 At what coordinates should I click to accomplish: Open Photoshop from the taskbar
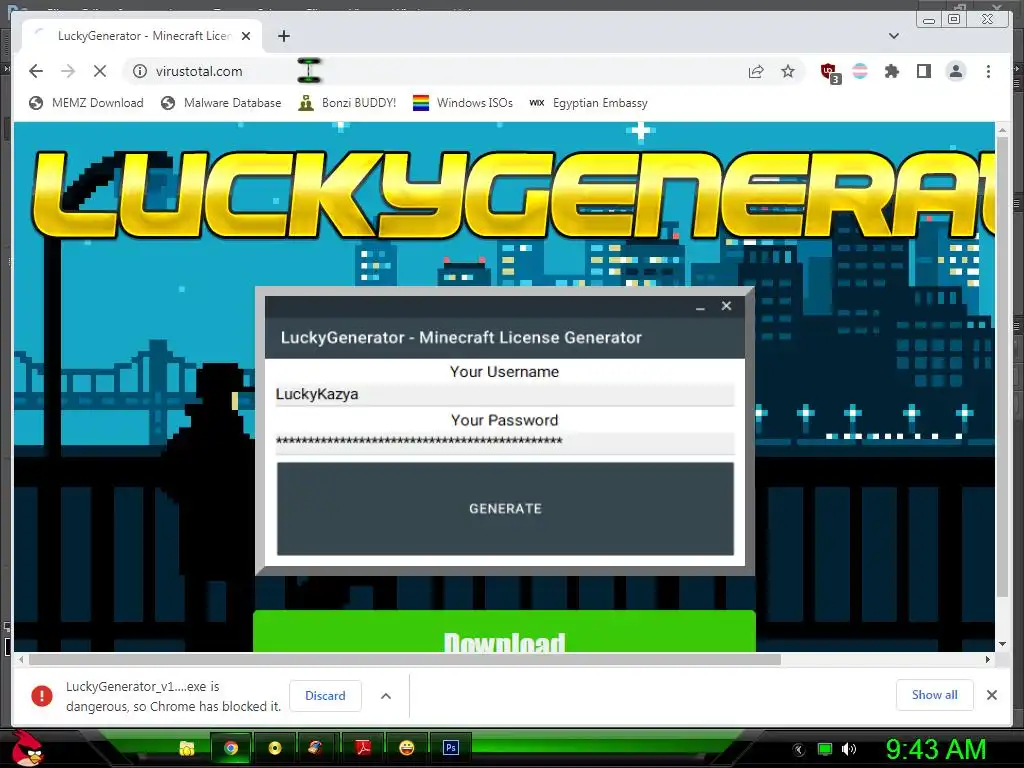[451, 748]
